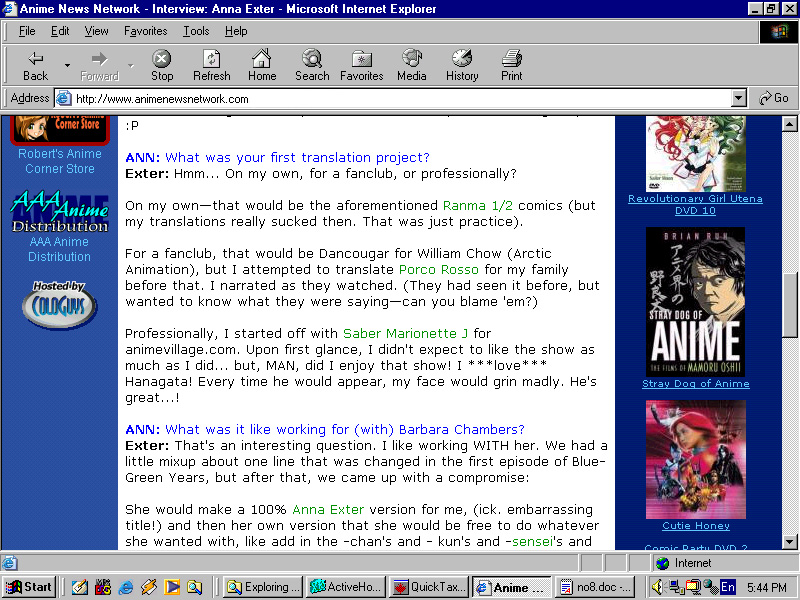Viewport: 800px width, 600px height.
Task: Click the address field URL text
Action: [162, 99]
